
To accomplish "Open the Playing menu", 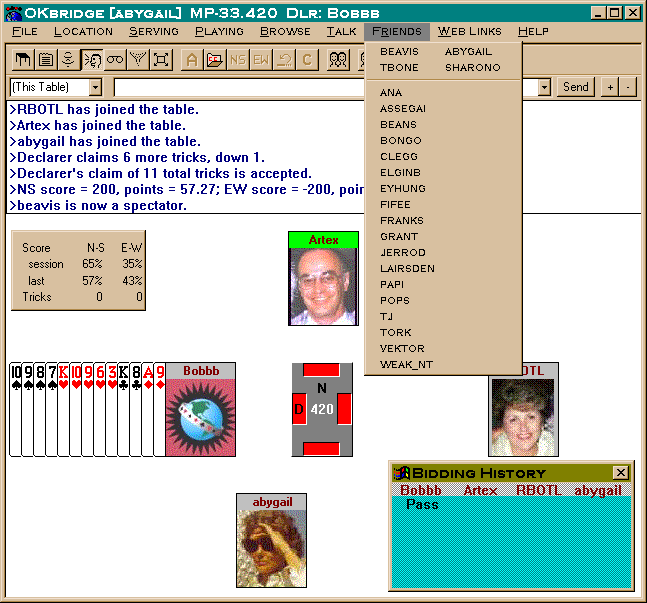I will pyautogui.click(x=219, y=31).
